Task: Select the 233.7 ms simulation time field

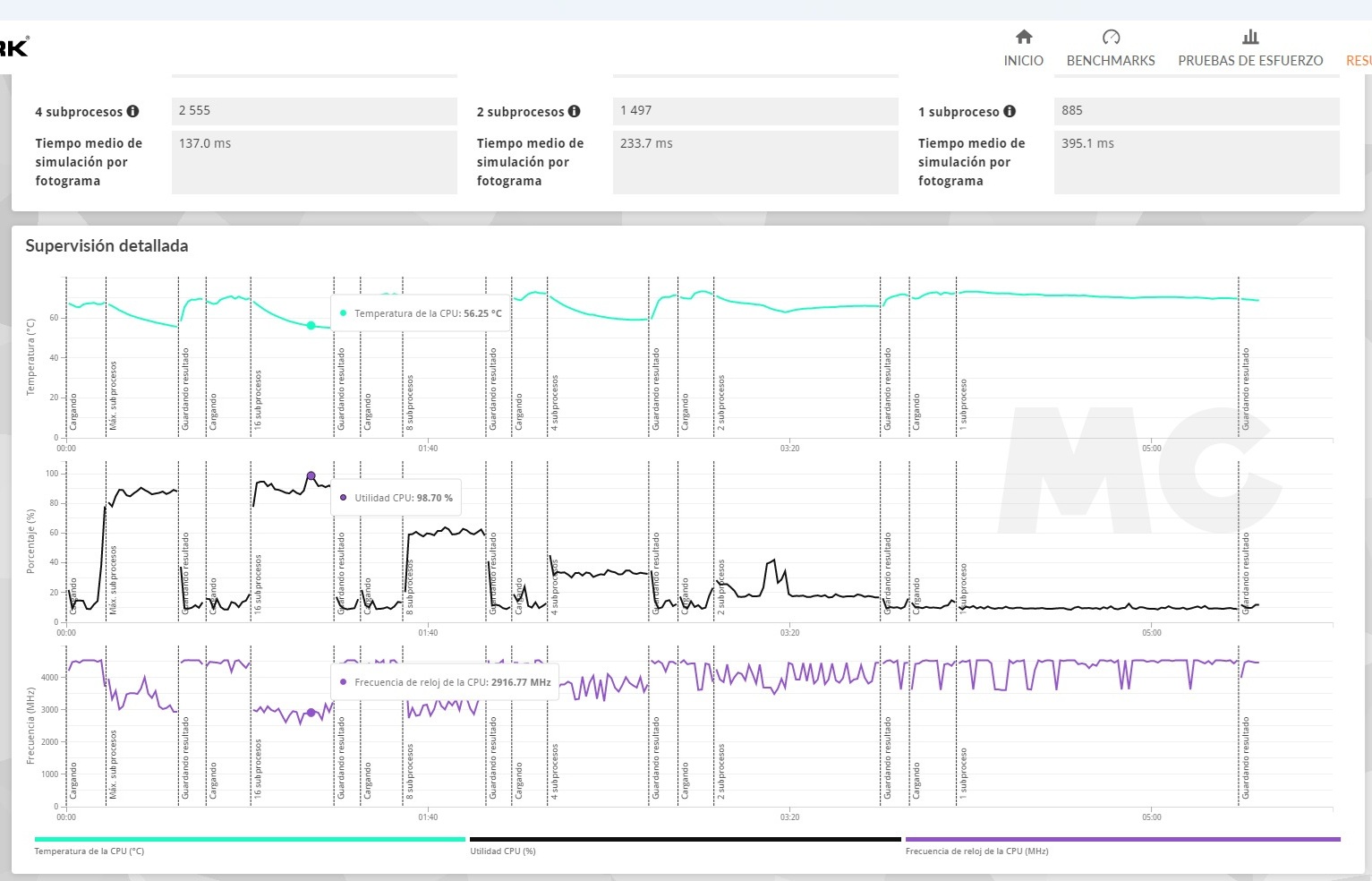Action: pos(755,162)
